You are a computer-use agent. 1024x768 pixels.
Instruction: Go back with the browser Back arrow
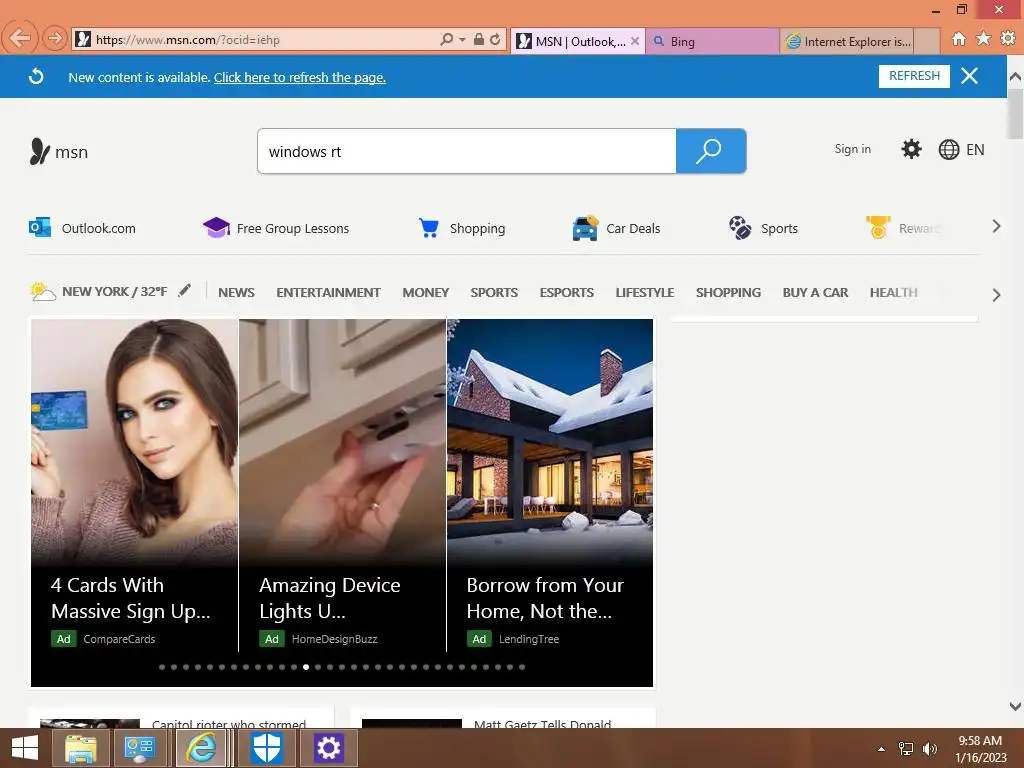pos(20,38)
